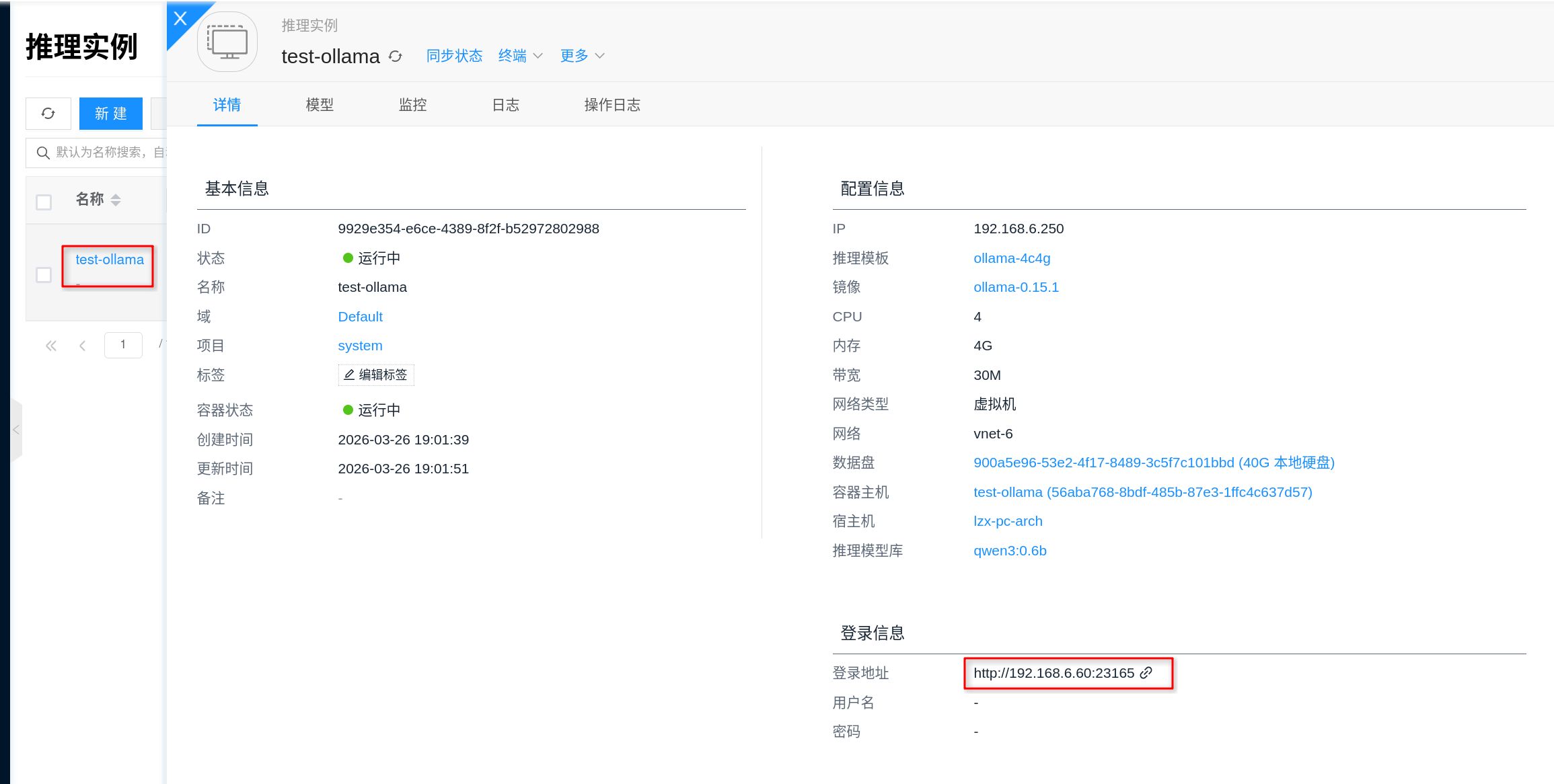Open the ollama-4c4g inference template link

click(x=1012, y=258)
